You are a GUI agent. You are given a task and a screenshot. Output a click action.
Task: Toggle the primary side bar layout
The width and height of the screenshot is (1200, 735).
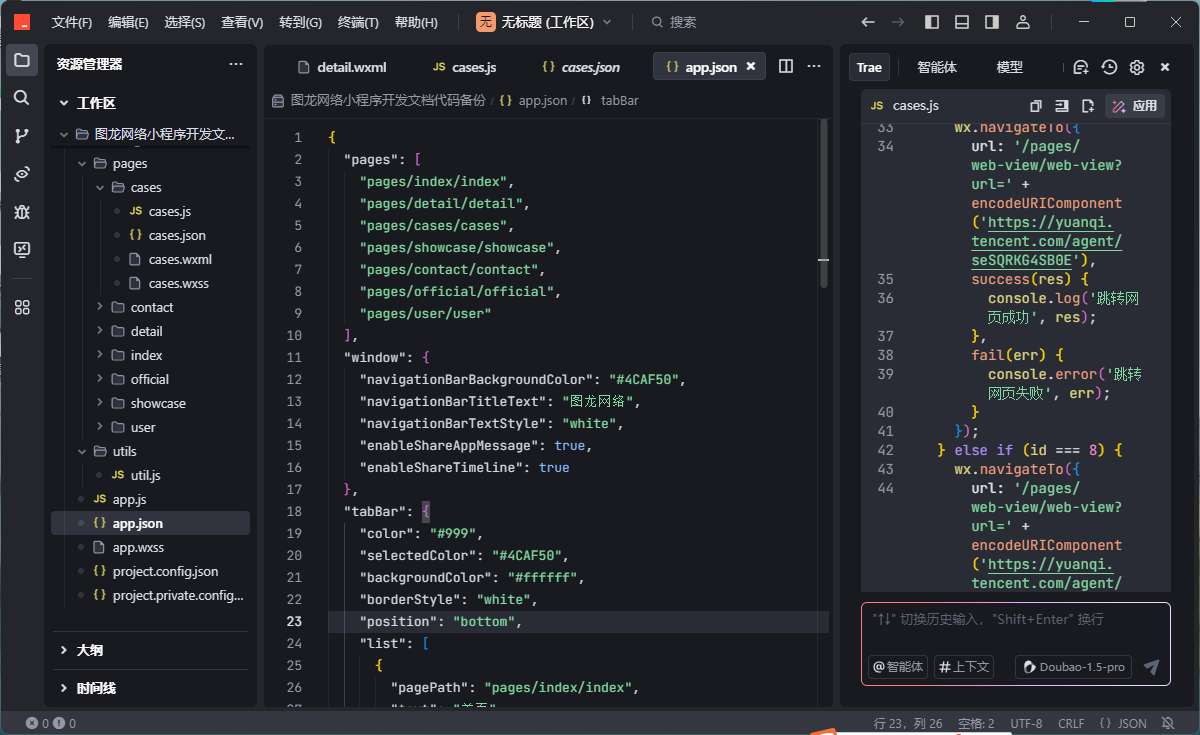[932, 22]
